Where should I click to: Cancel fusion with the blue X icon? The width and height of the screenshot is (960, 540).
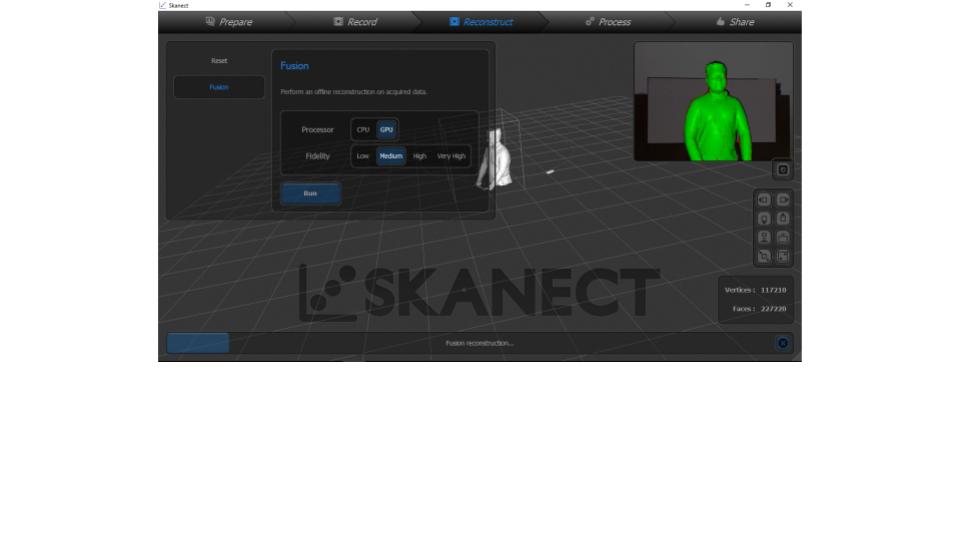coord(782,343)
